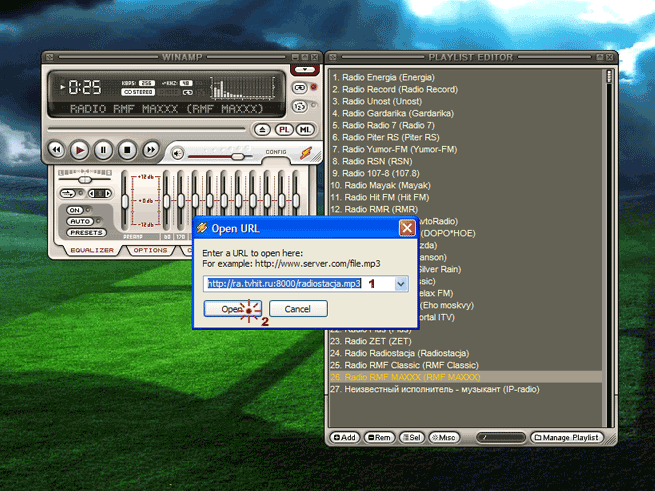Select "5. Radio Radio 7 (Radio 7)"
Viewport: 655px width, 491px height.
point(466,125)
